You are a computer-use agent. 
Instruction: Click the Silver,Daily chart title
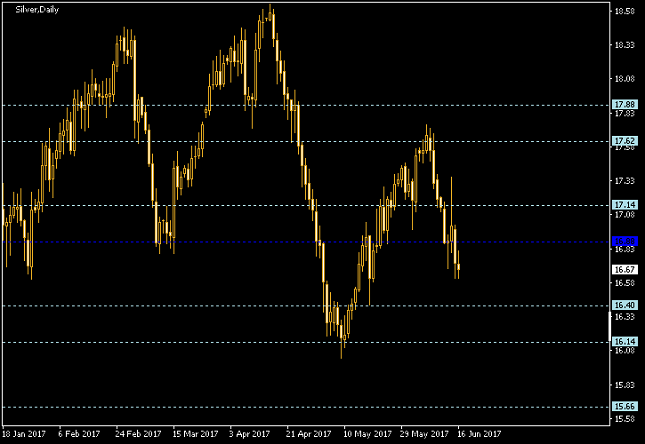(x=37, y=10)
